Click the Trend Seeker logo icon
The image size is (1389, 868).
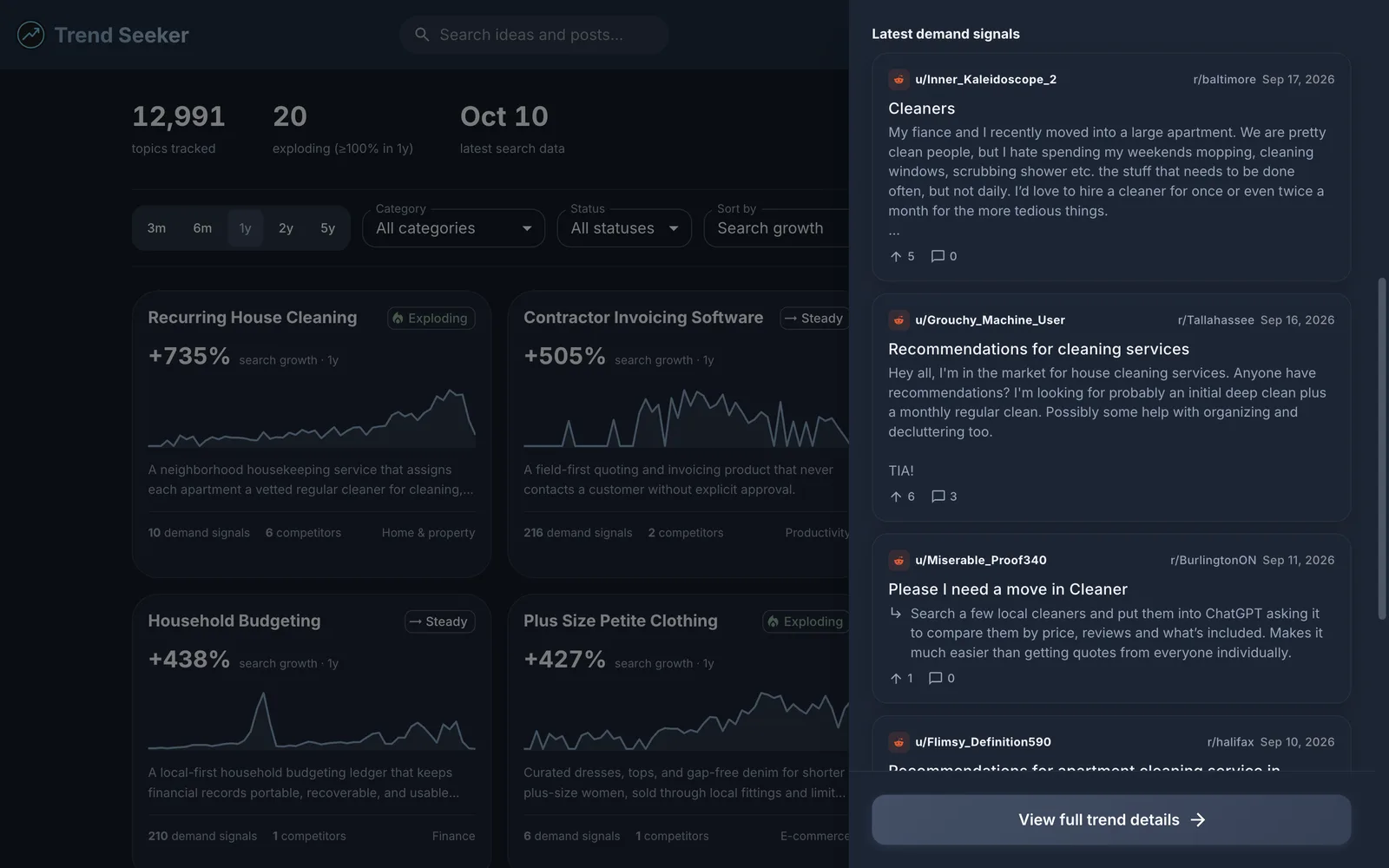[31, 35]
